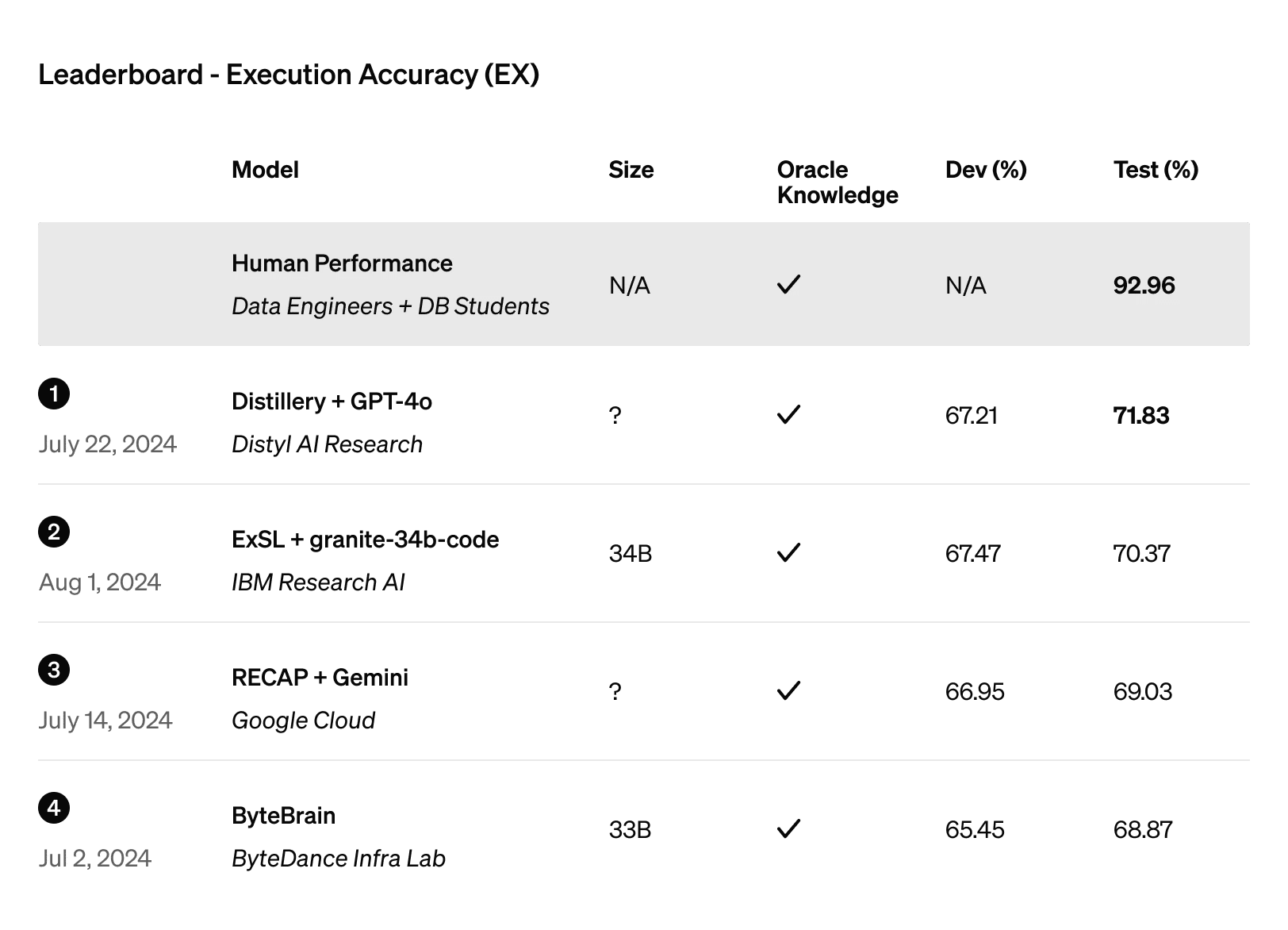This screenshot has width=1288, height=930.
Task: Open the ByteBrain model entry
Action: [x=283, y=817]
